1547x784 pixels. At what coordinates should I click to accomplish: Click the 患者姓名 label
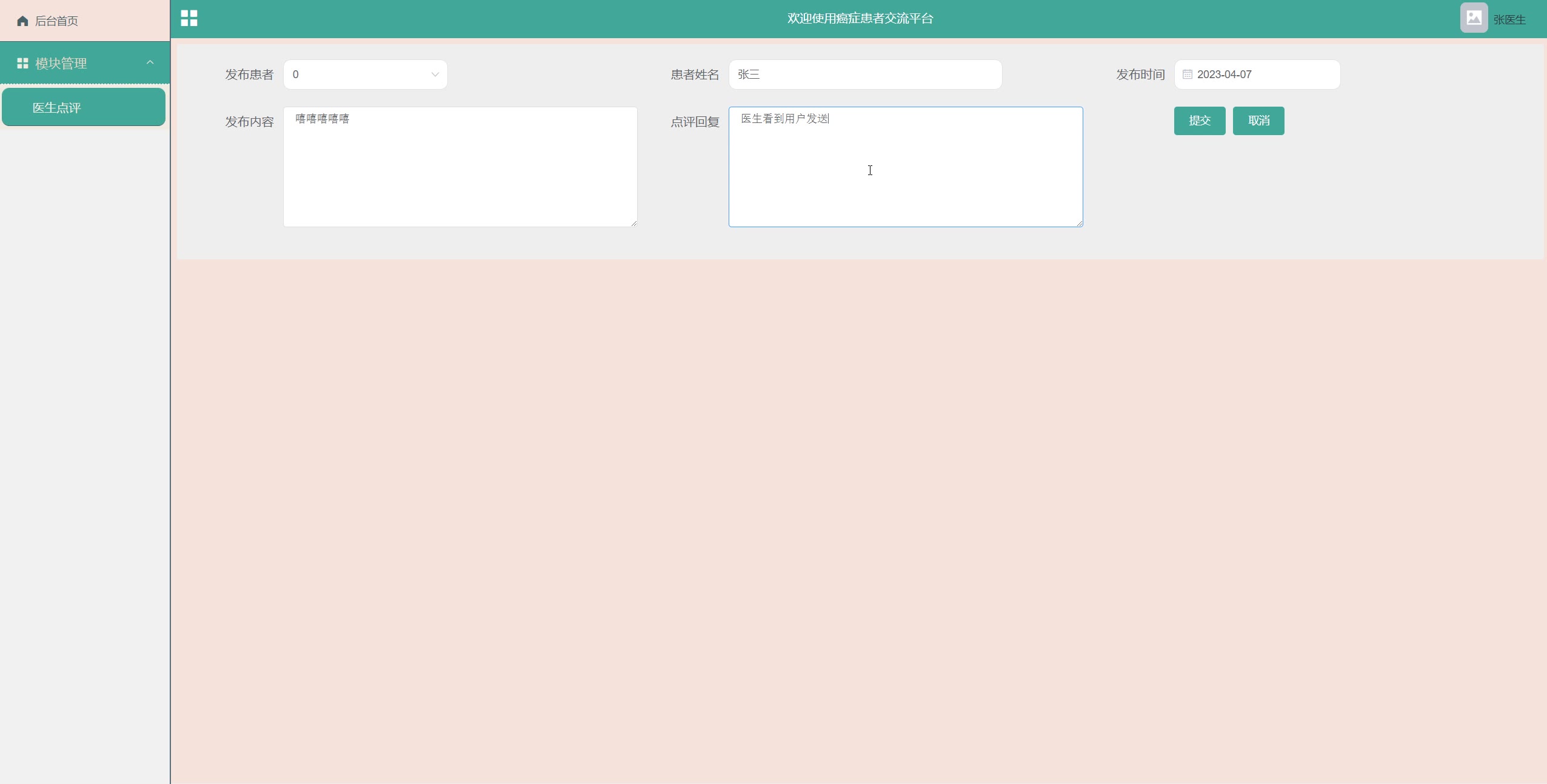click(x=695, y=75)
